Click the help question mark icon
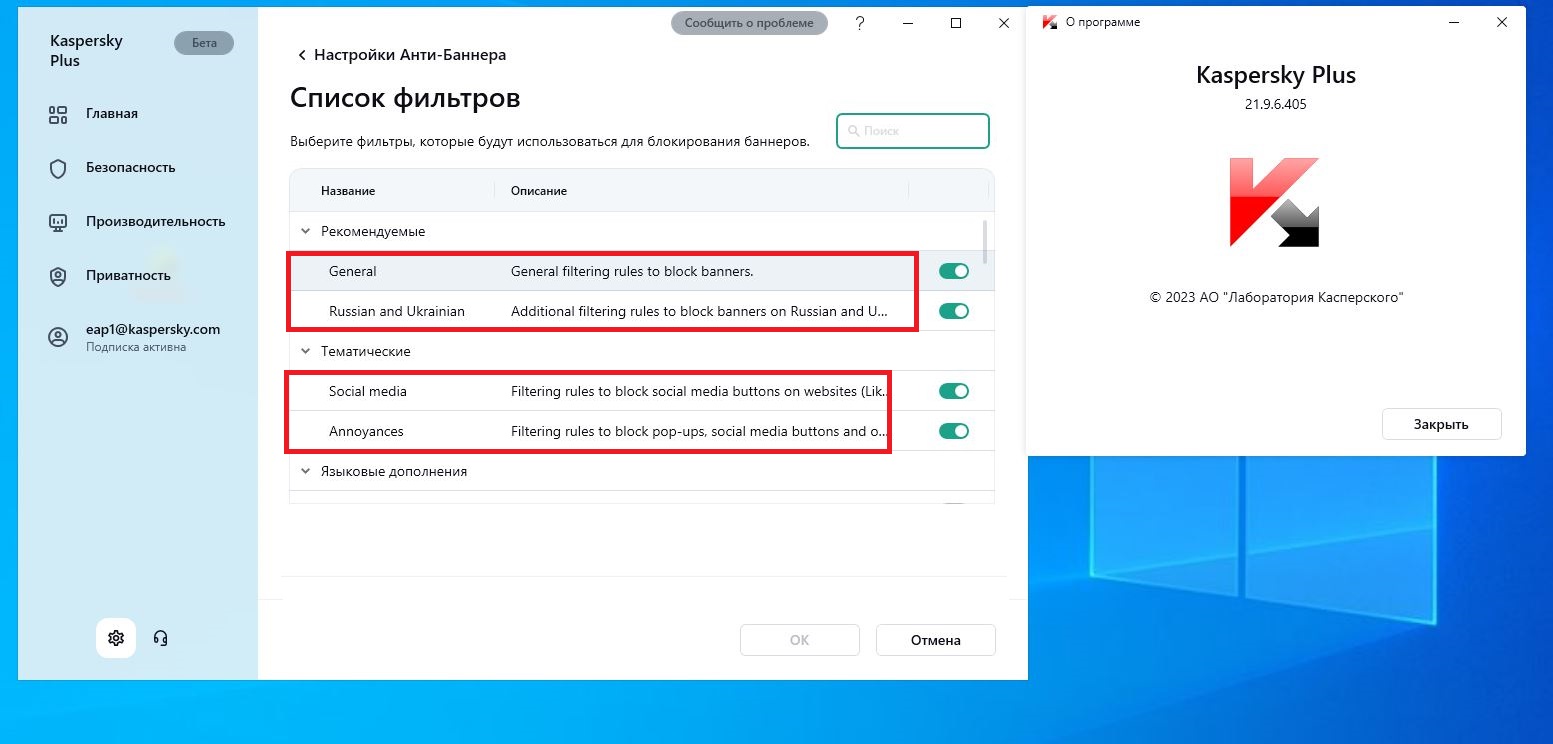 click(x=860, y=23)
